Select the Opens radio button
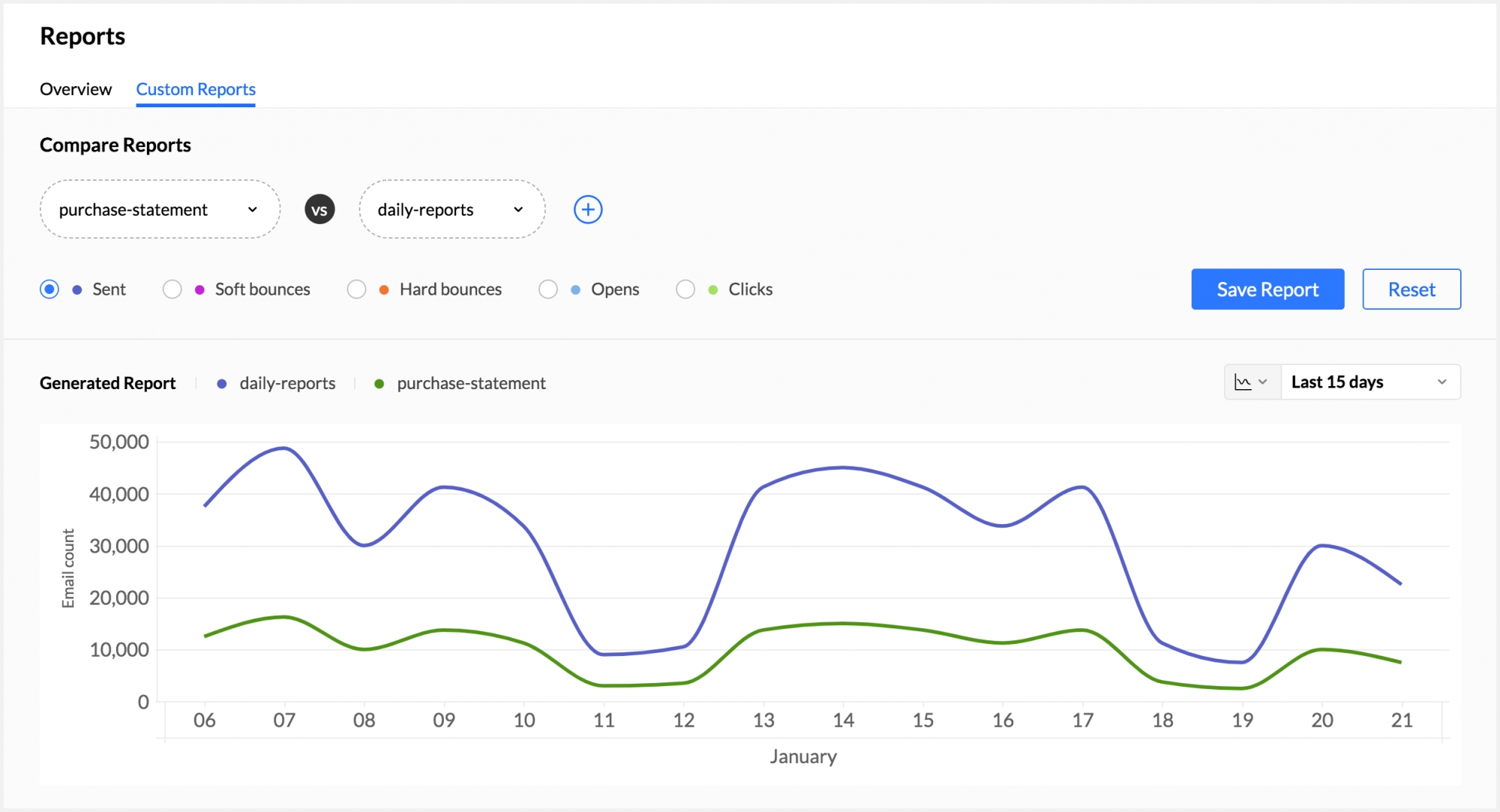Screen dimensions: 1500x812 point(548,289)
